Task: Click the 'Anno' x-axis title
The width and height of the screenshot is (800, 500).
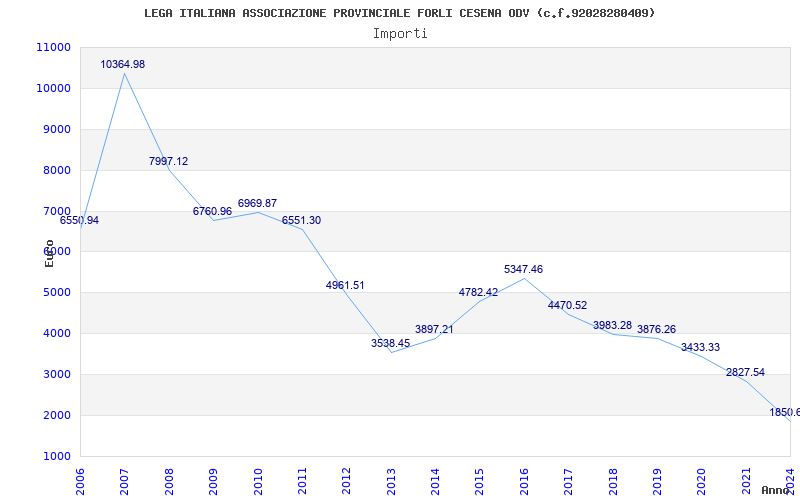Action: [775, 490]
